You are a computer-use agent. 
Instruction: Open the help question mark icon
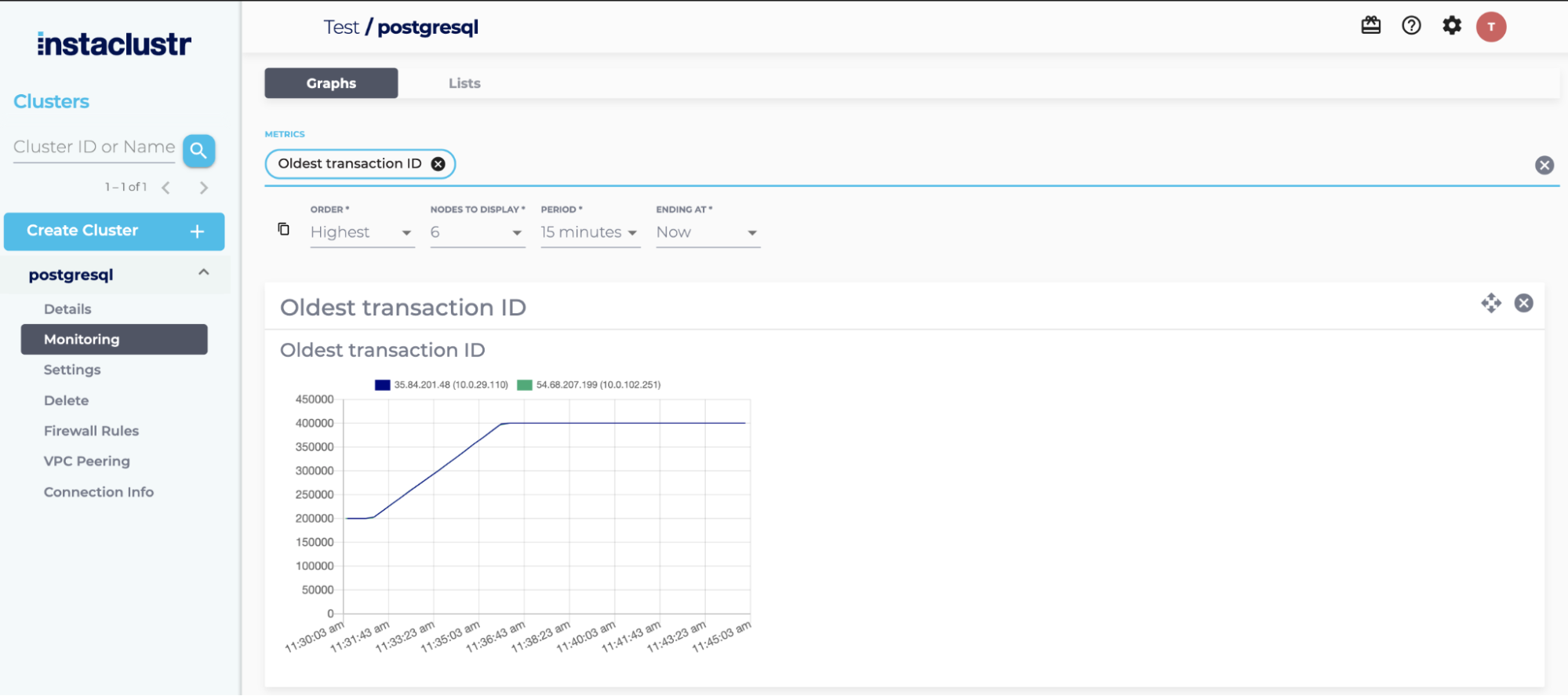coord(1411,26)
